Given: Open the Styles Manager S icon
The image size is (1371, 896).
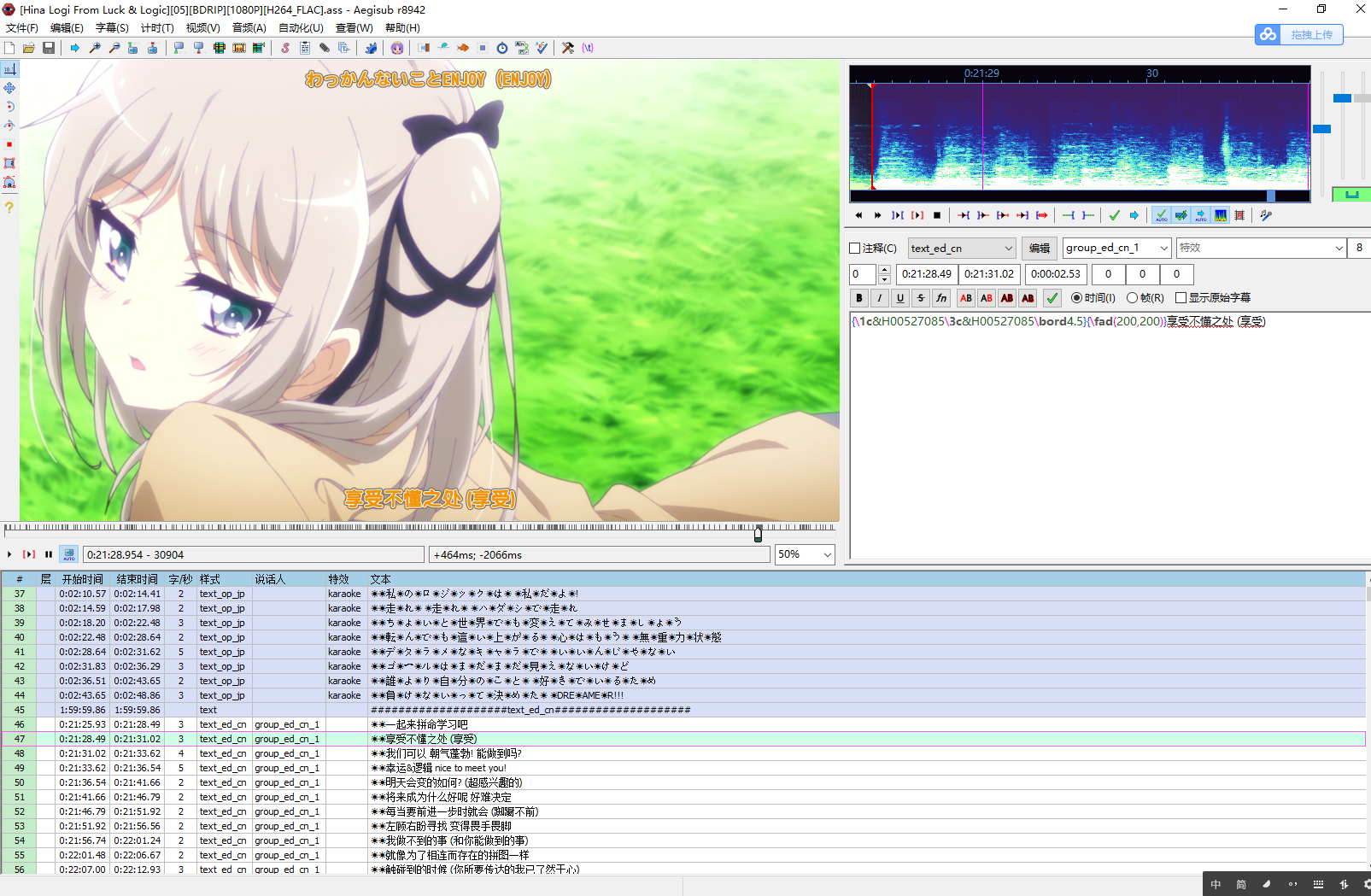Looking at the screenshot, I should tap(285, 48).
